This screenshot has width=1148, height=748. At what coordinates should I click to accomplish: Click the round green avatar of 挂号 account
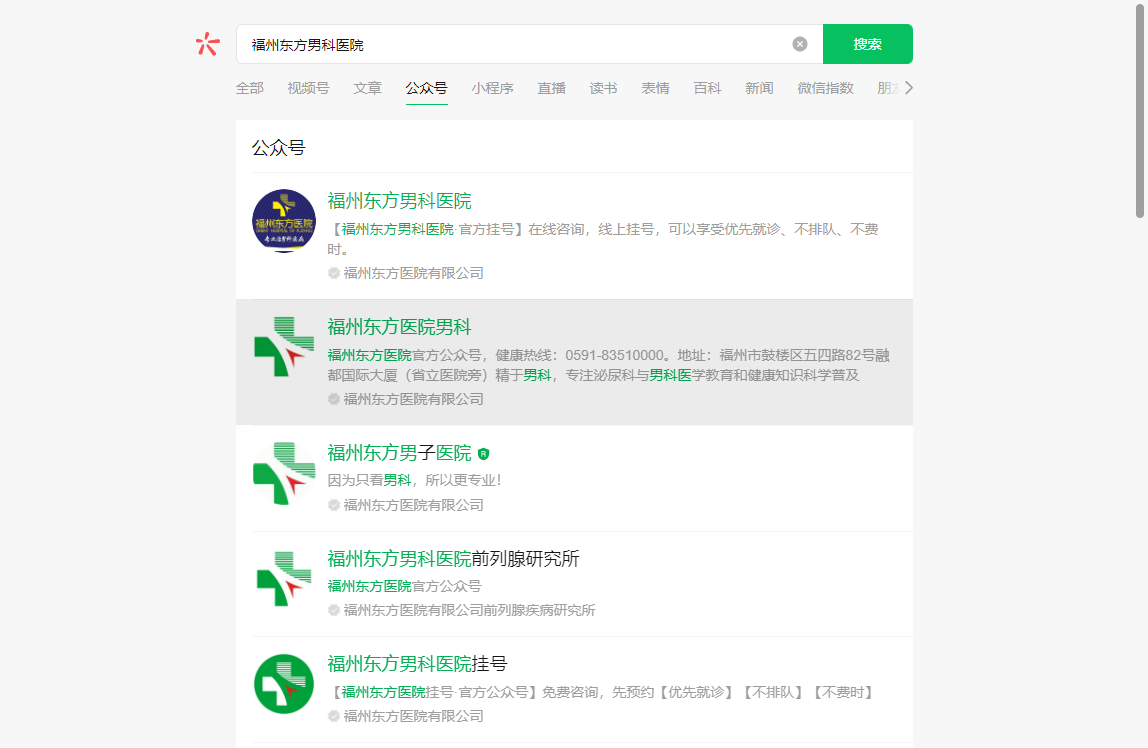284,684
